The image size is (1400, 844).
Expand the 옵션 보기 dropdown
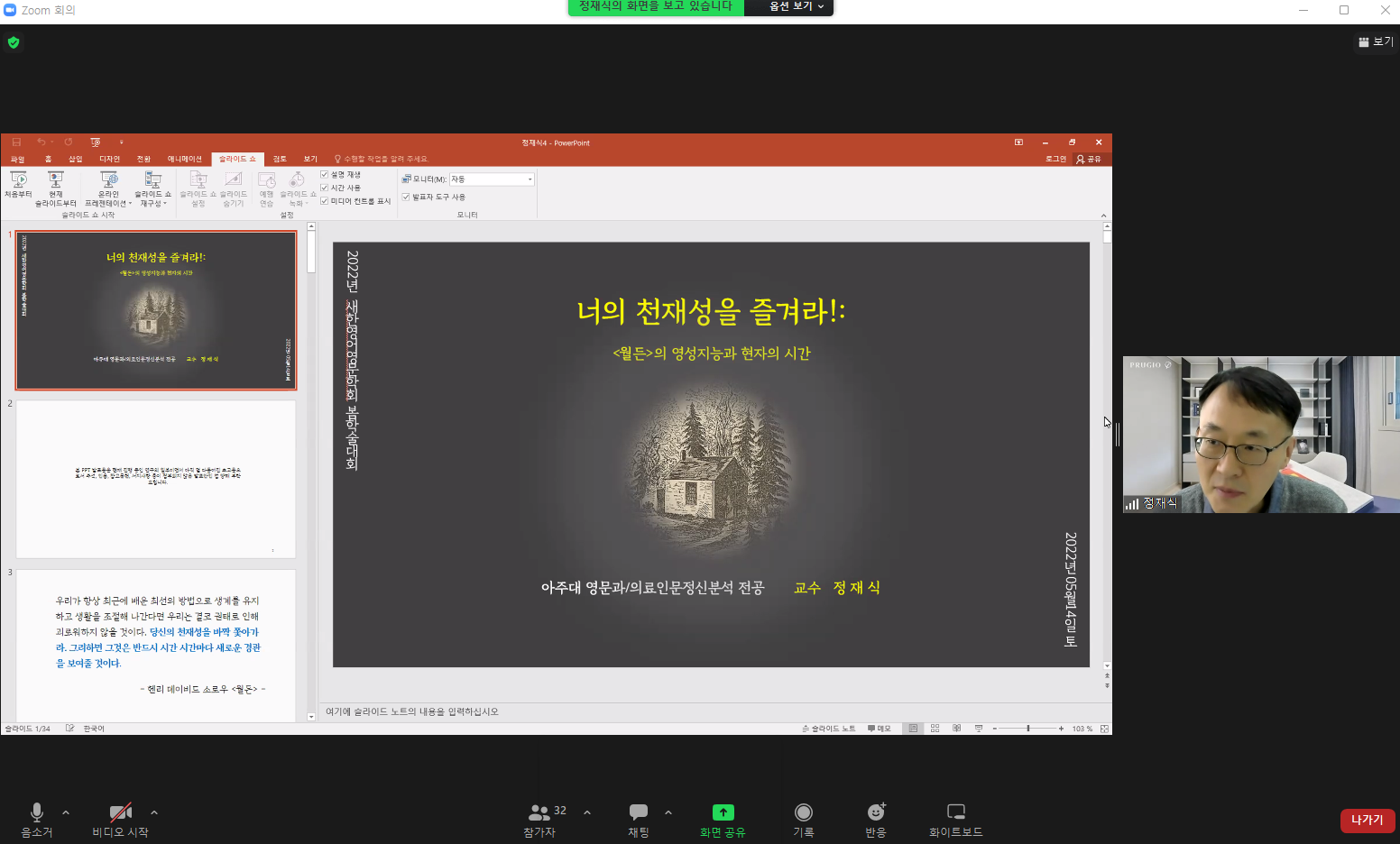796,7
